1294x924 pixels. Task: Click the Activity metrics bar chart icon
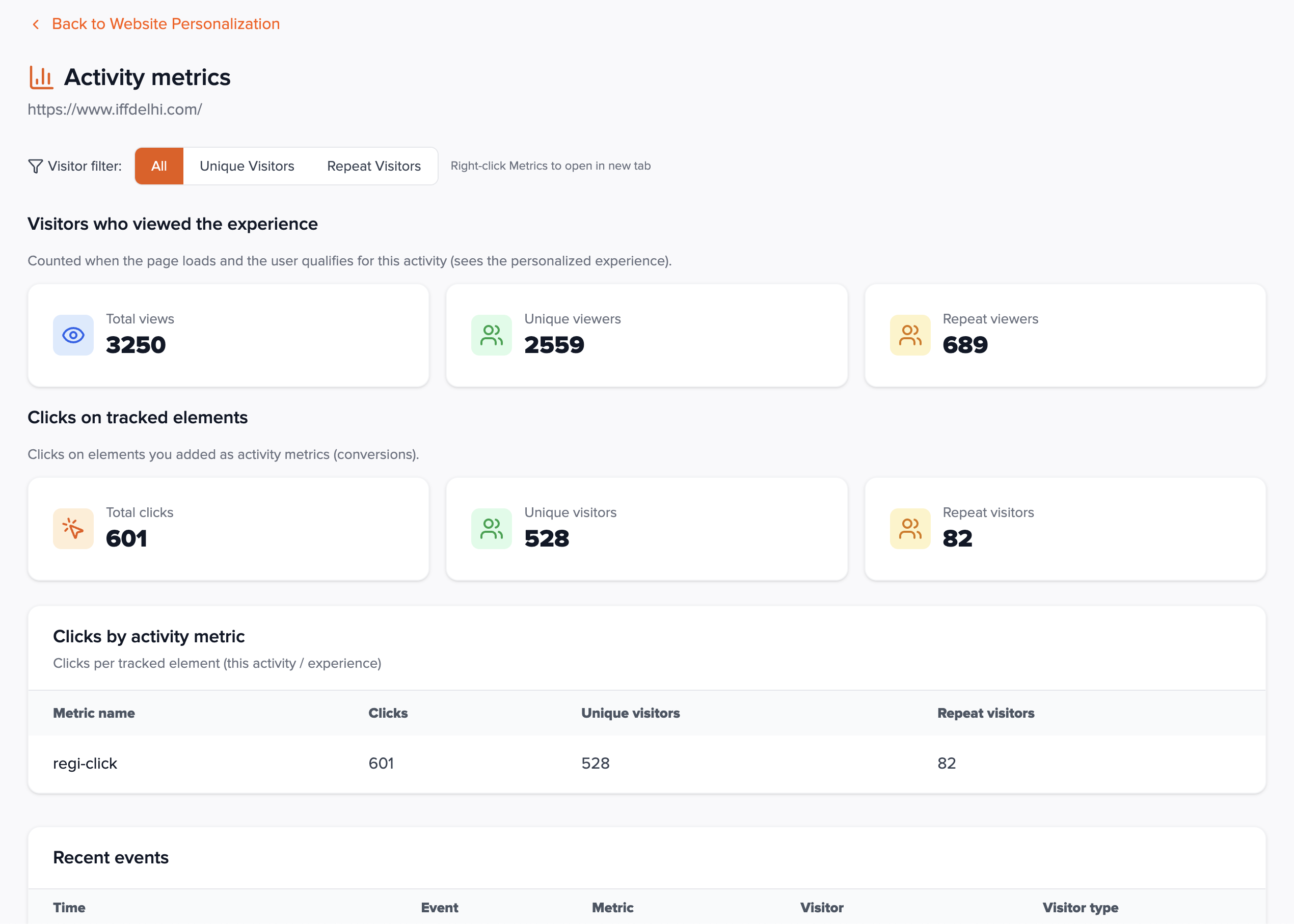[41, 77]
